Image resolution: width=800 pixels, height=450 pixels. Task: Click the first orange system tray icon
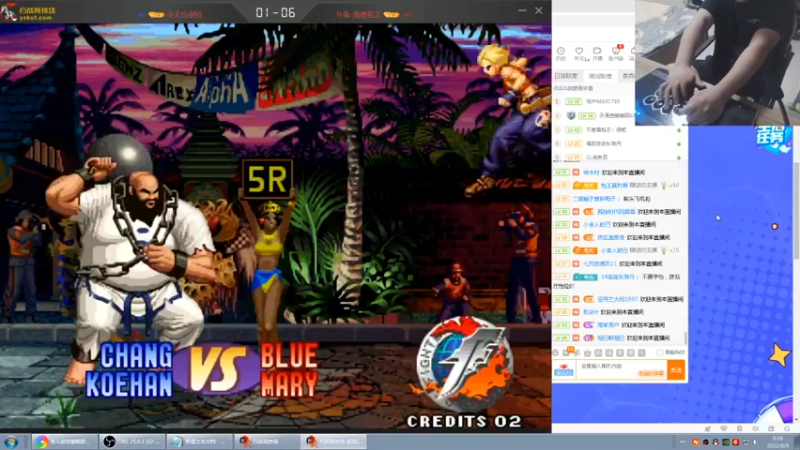tap(695, 442)
